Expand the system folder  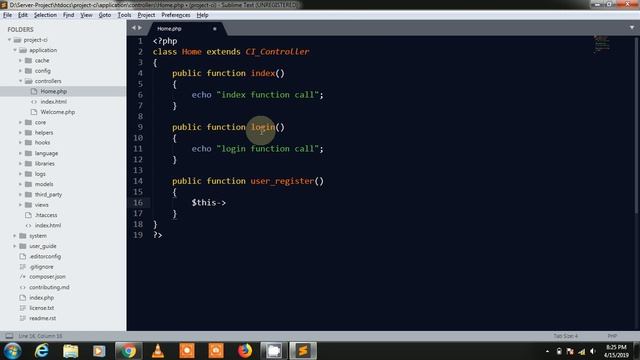click(x=15, y=236)
